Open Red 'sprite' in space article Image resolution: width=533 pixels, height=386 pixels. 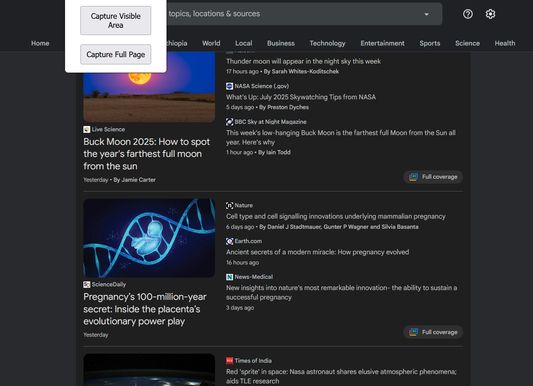click(x=341, y=376)
